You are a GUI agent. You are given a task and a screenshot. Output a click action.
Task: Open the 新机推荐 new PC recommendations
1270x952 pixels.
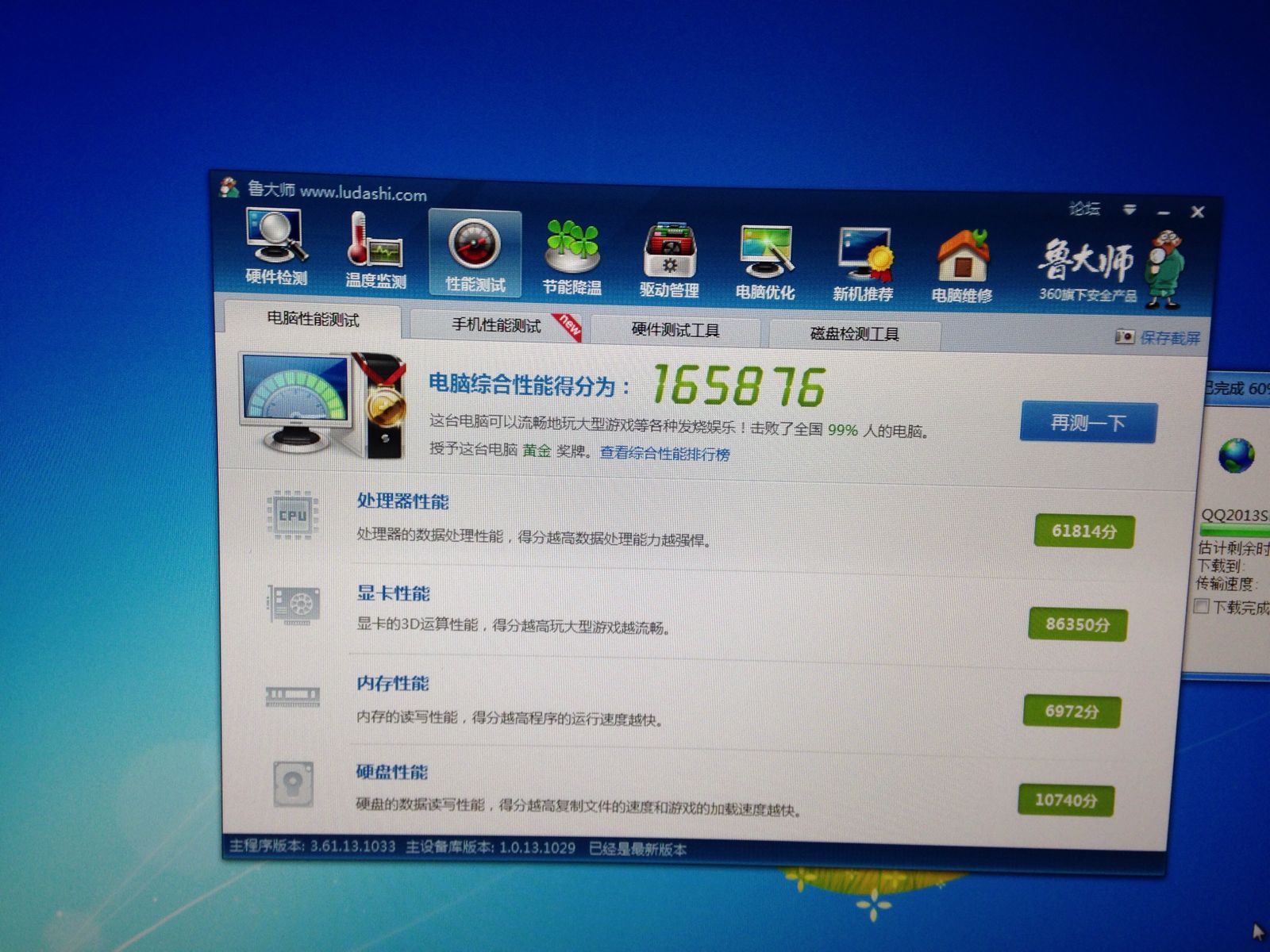[x=864, y=267]
